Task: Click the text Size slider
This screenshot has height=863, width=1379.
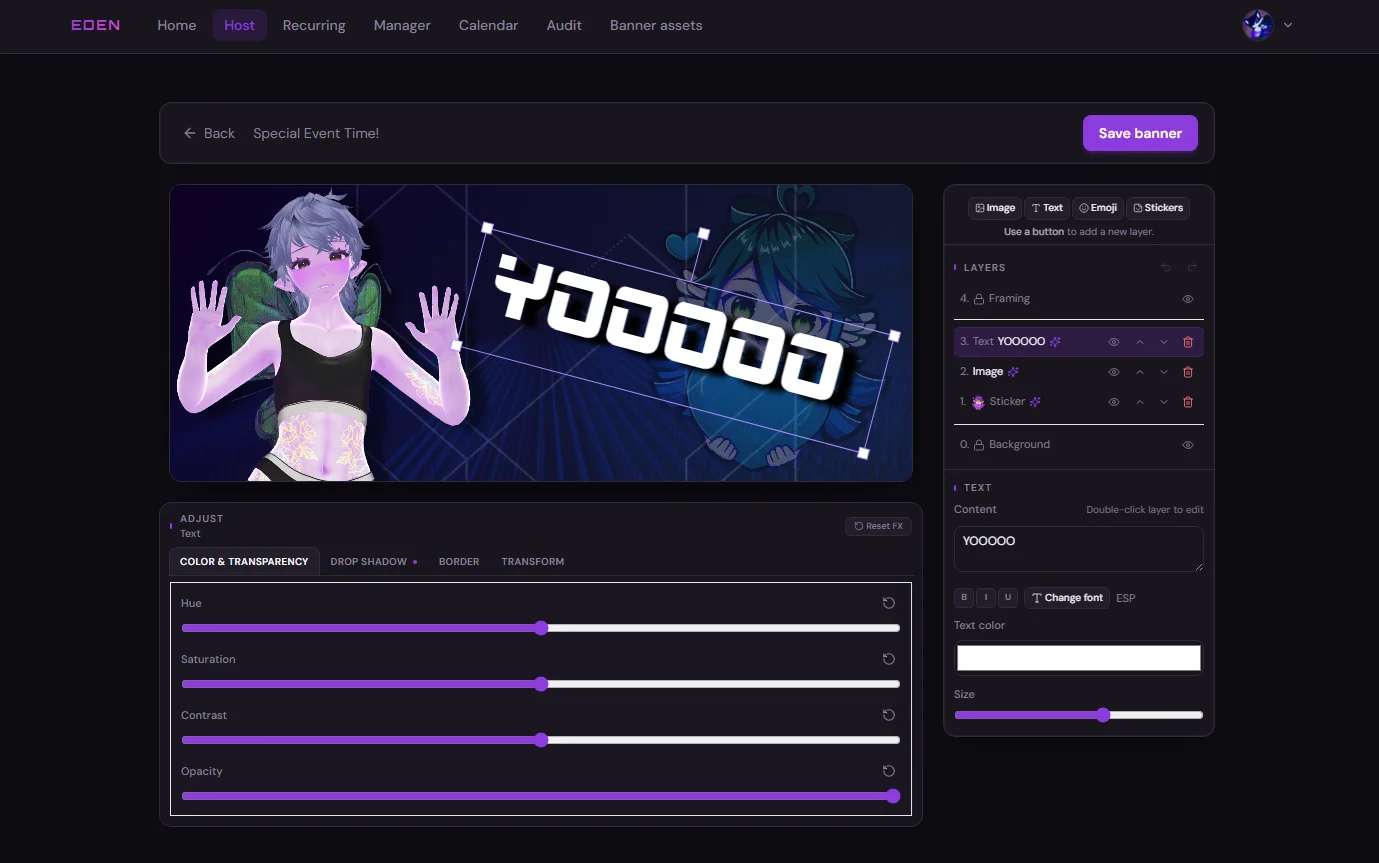Action: (1079, 715)
